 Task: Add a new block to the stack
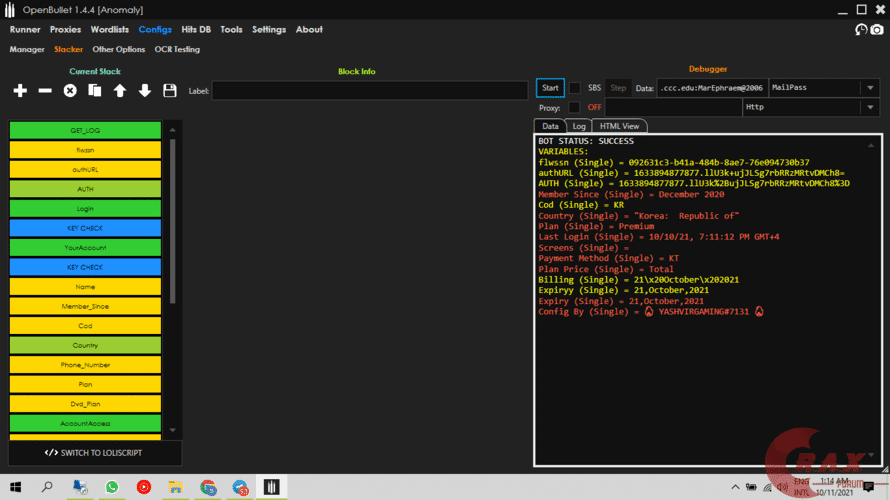[x=20, y=91]
